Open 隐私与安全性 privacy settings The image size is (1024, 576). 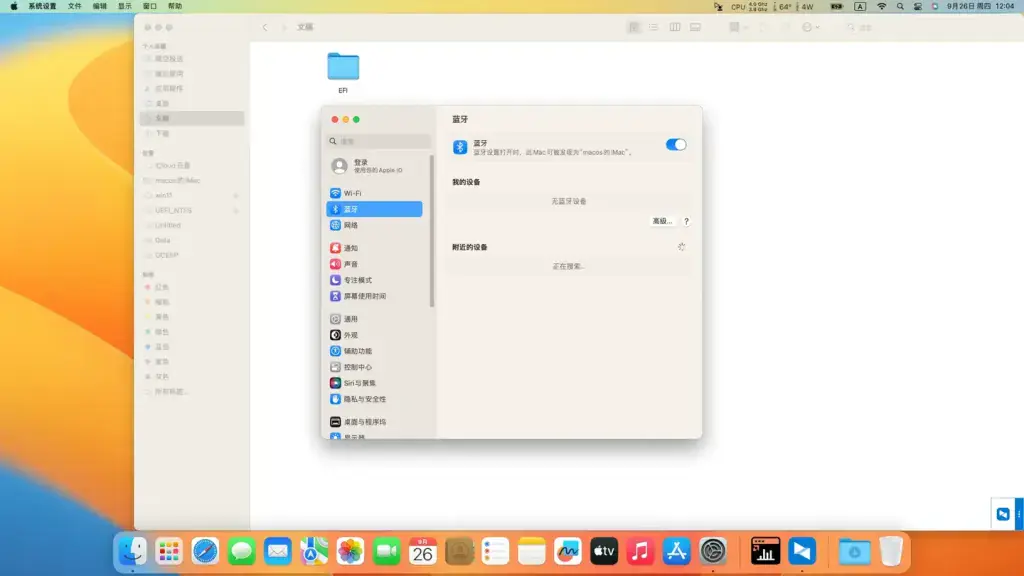click(374, 399)
